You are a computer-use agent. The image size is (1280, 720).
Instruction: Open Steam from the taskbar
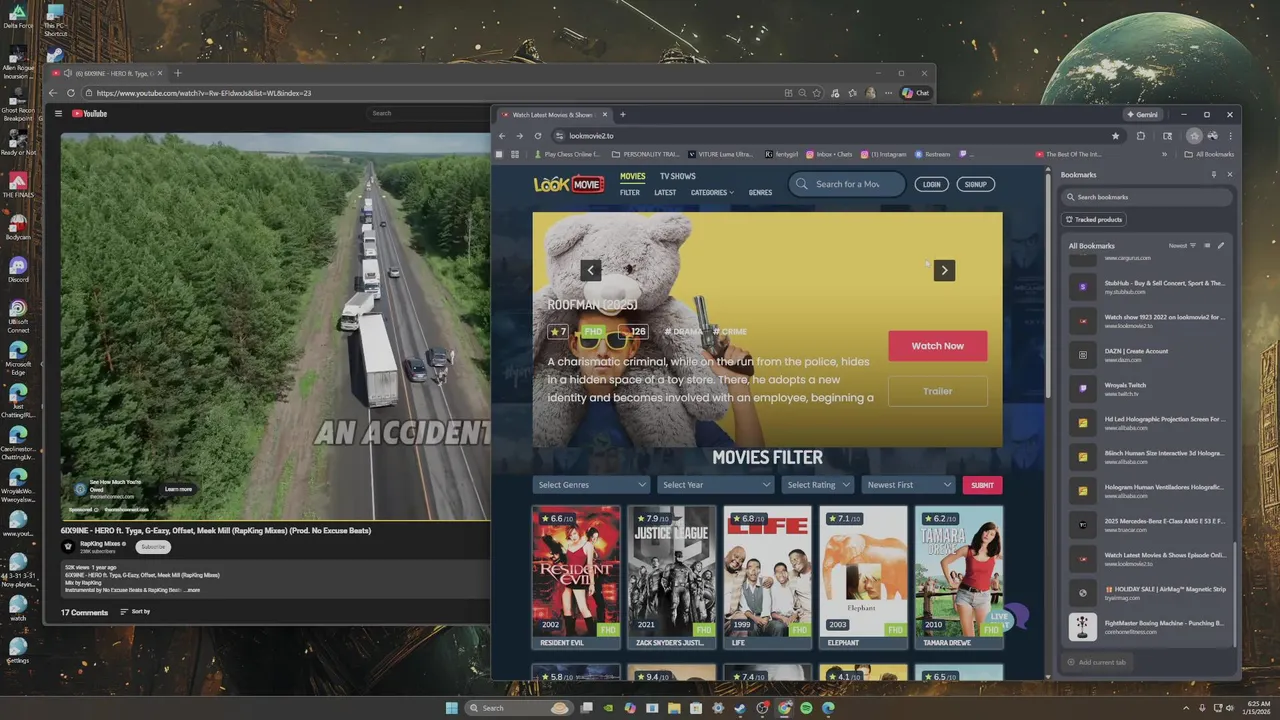coord(740,708)
